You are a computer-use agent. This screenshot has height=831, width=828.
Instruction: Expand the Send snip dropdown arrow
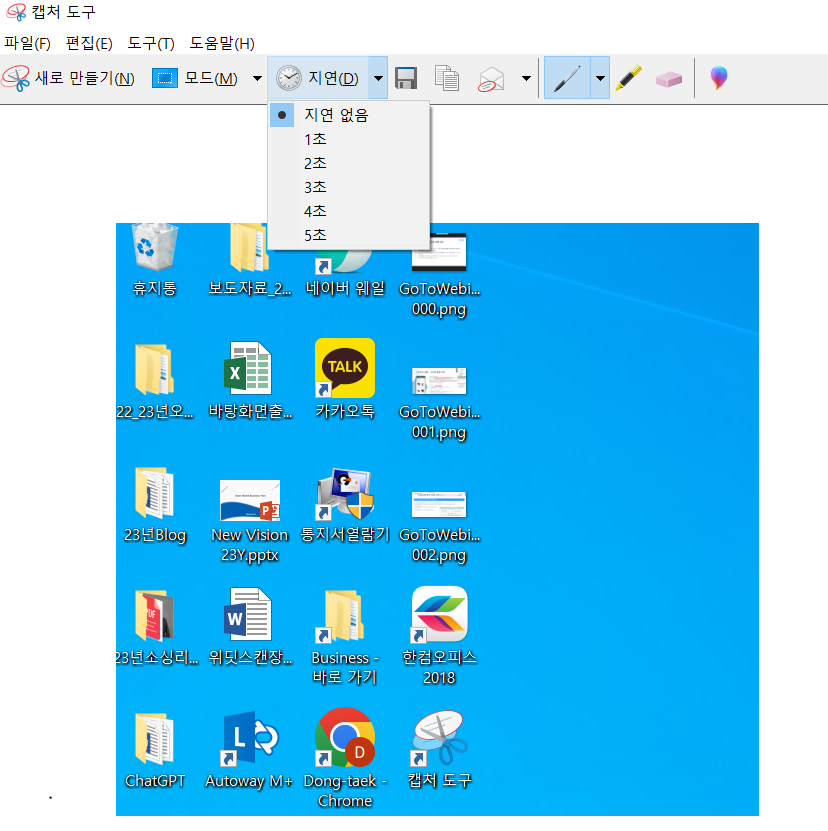click(x=526, y=78)
